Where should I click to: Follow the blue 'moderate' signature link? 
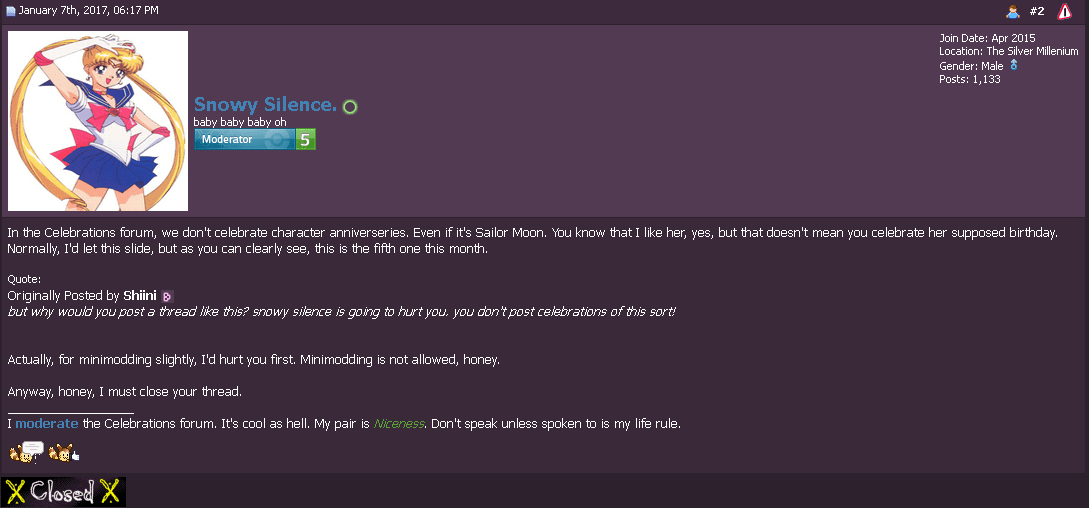coord(47,423)
